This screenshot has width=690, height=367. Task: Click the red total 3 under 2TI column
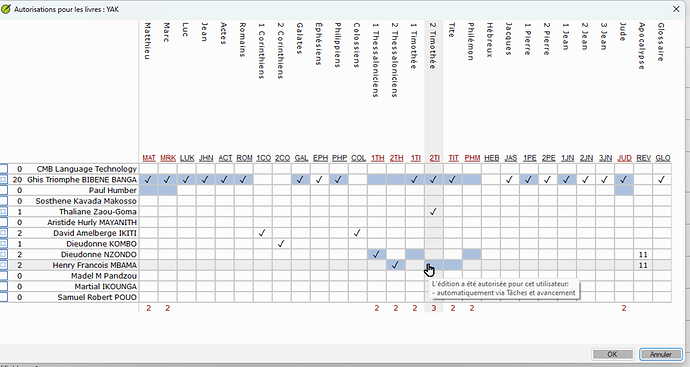click(434, 308)
